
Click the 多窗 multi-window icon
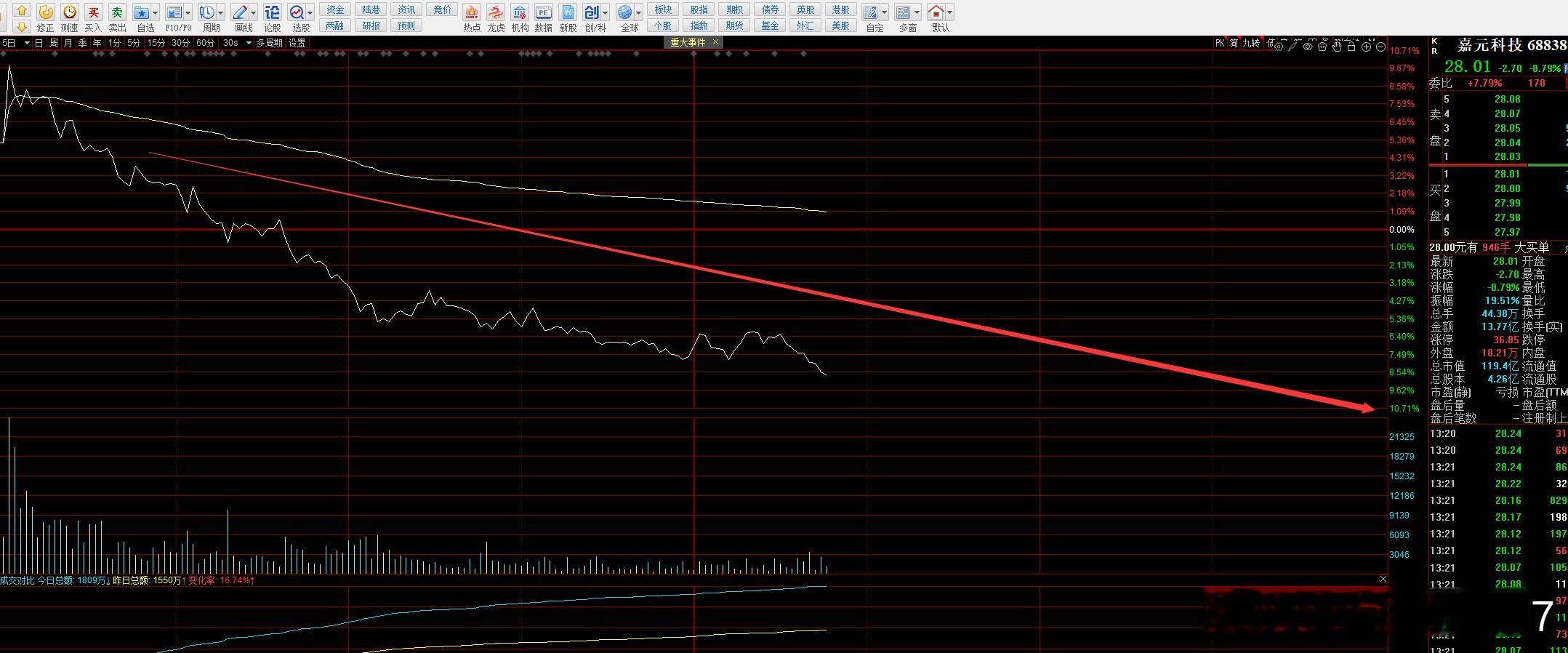(x=903, y=12)
